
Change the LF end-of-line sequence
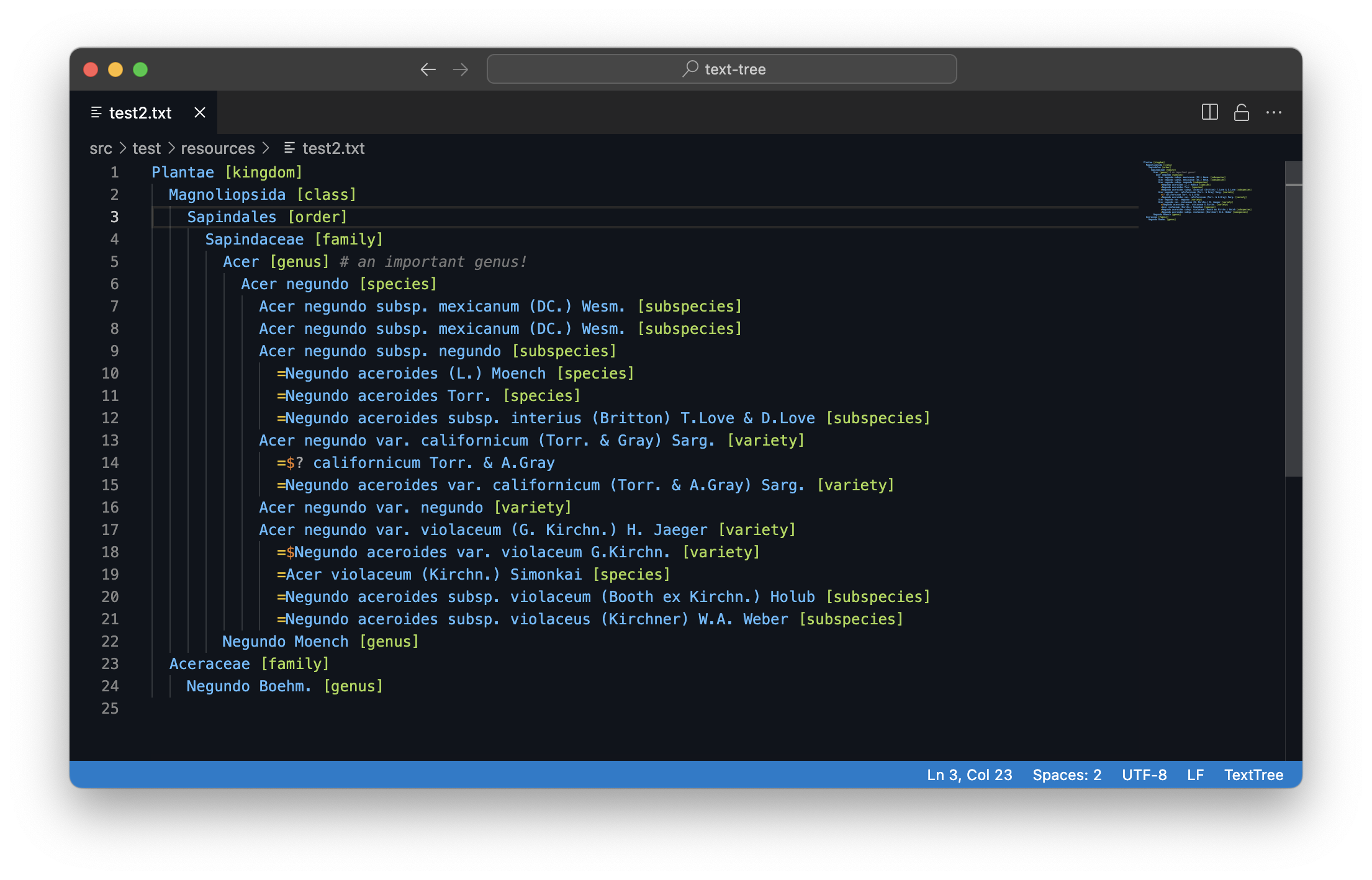(1195, 774)
